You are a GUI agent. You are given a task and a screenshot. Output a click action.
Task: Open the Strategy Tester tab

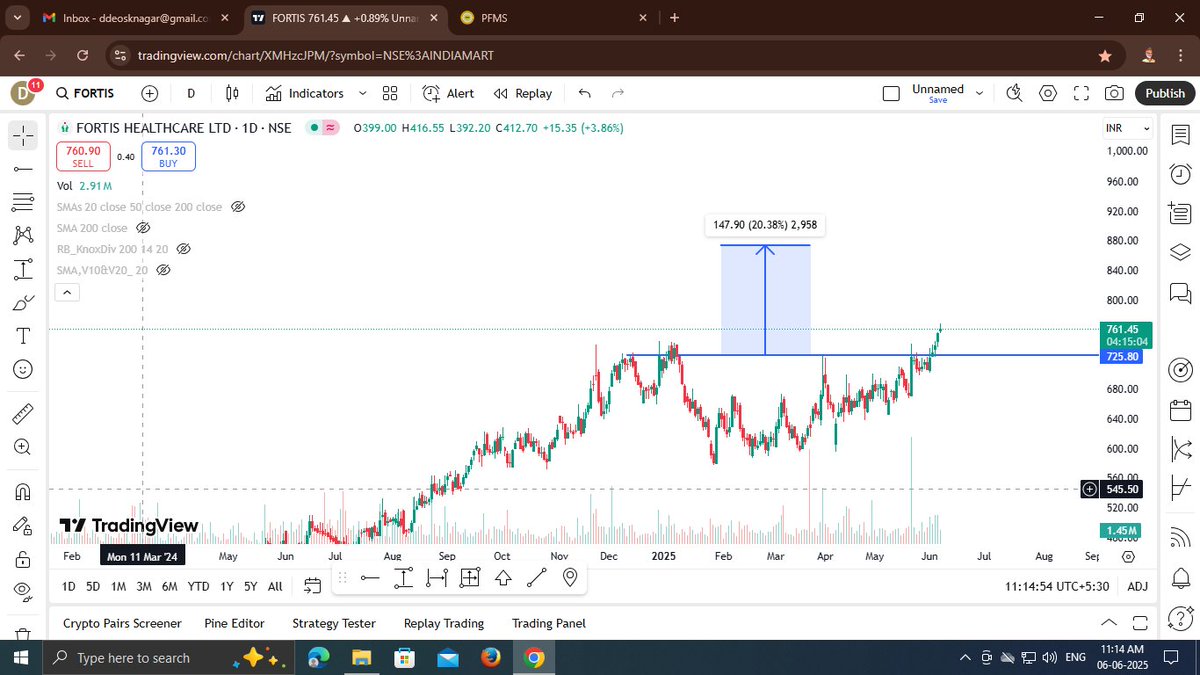[x=334, y=623]
